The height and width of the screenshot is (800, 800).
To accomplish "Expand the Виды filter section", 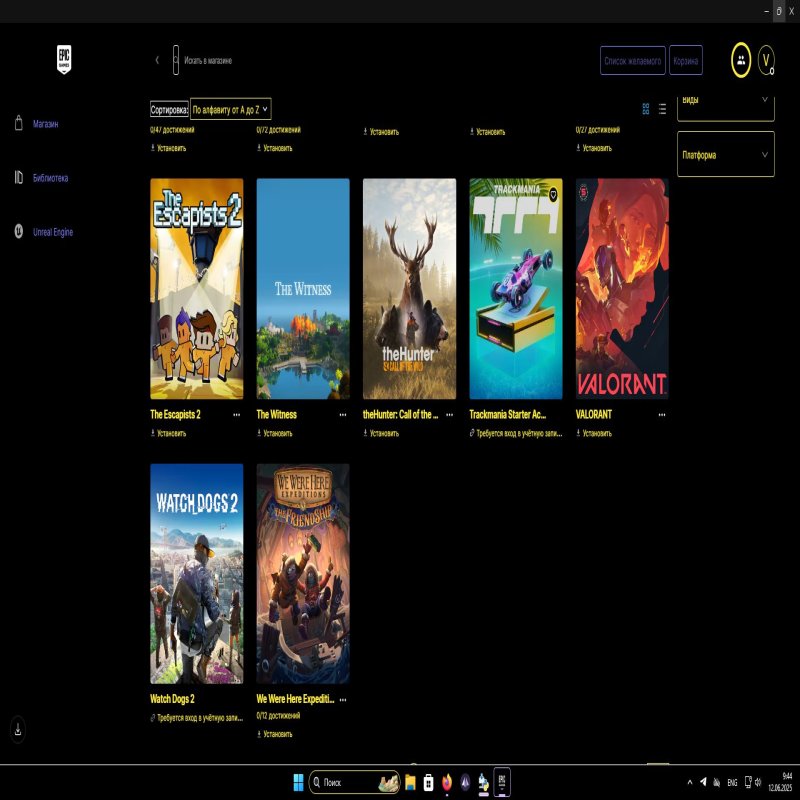I will click(x=725, y=101).
